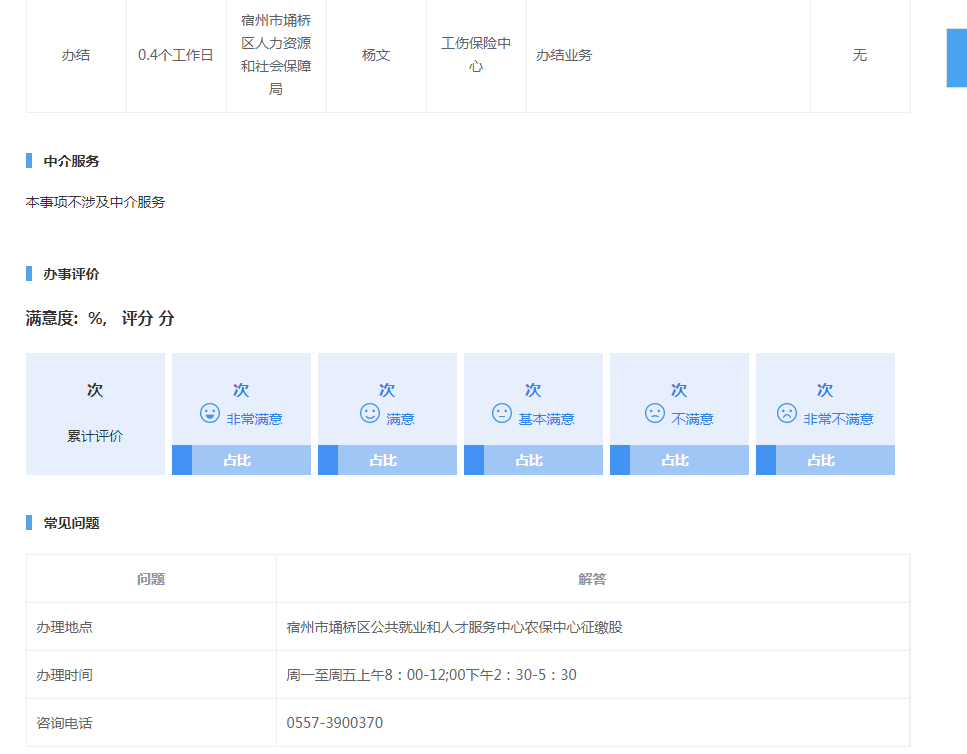Viewport: 967px width, 754px height.
Task: Select the neutral face icon for 基本满意
Action: [502, 413]
